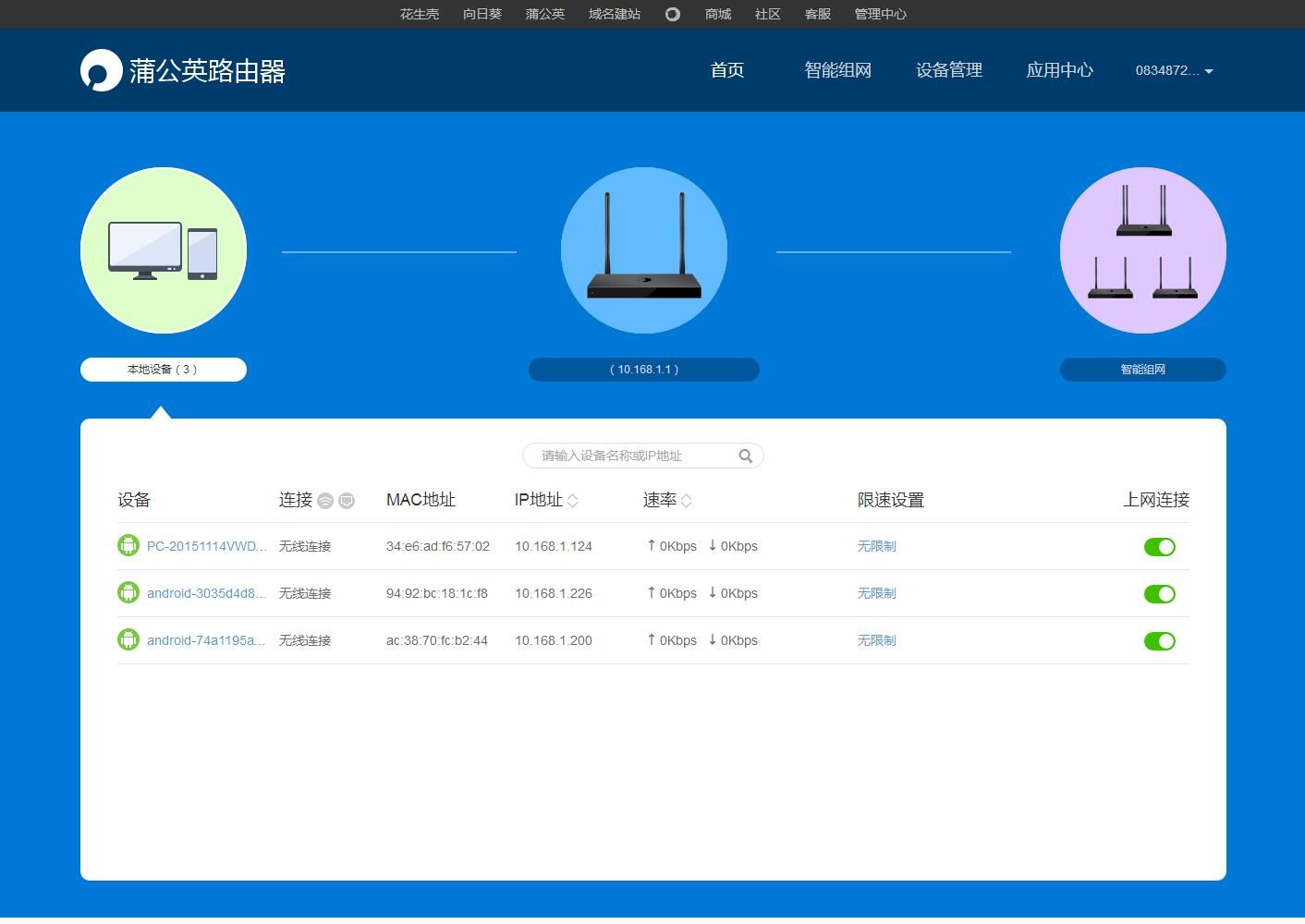Click MAC address 94:92:bc:18:1c:f8
The width and height of the screenshot is (1305, 924).
point(437,593)
